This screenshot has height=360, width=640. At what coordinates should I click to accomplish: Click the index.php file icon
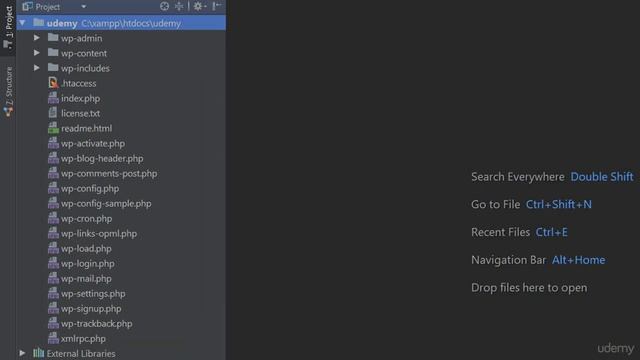(53, 98)
